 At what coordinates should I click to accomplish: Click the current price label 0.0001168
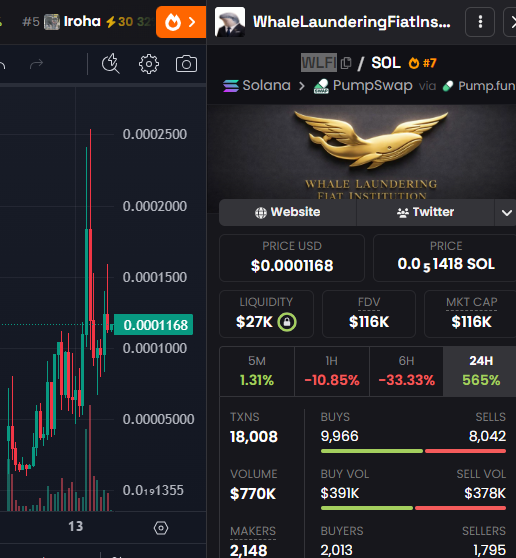(153, 325)
